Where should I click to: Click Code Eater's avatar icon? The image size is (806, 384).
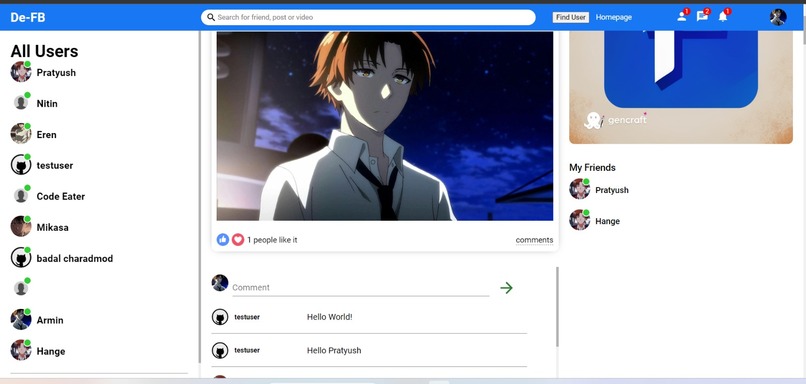click(21, 196)
